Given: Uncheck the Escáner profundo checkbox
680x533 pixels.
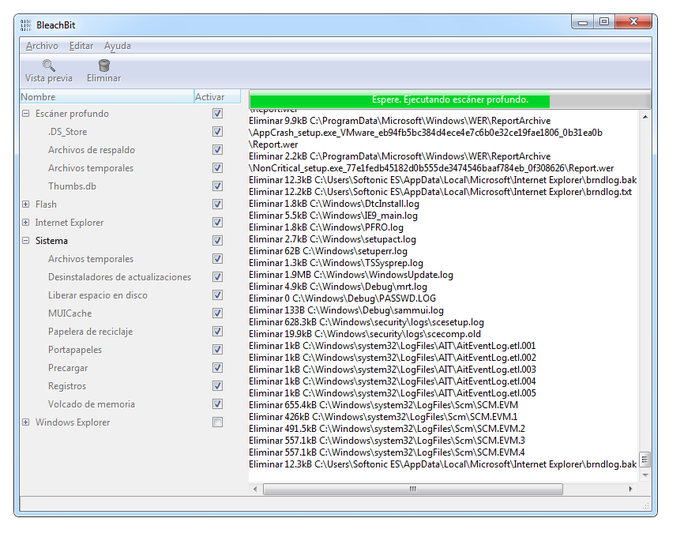Looking at the screenshot, I should pyautogui.click(x=218, y=114).
